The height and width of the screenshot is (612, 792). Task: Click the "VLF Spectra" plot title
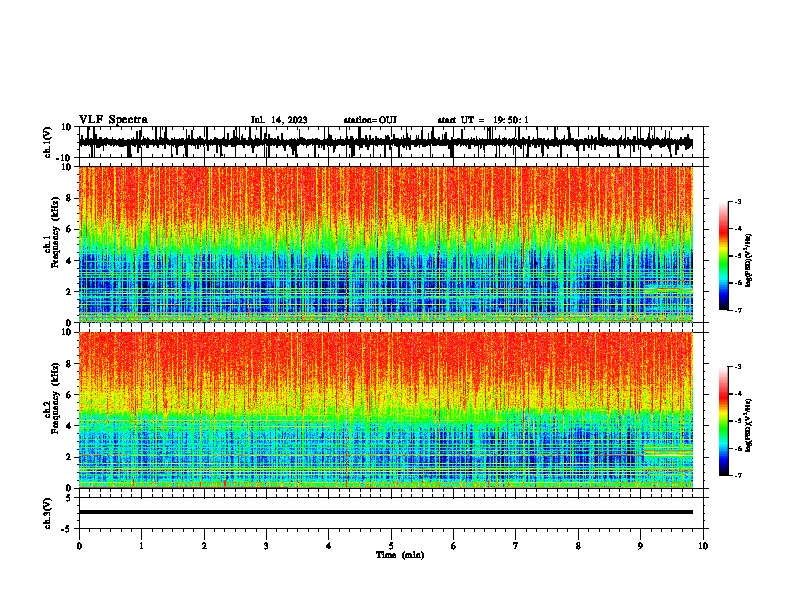tap(113, 120)
